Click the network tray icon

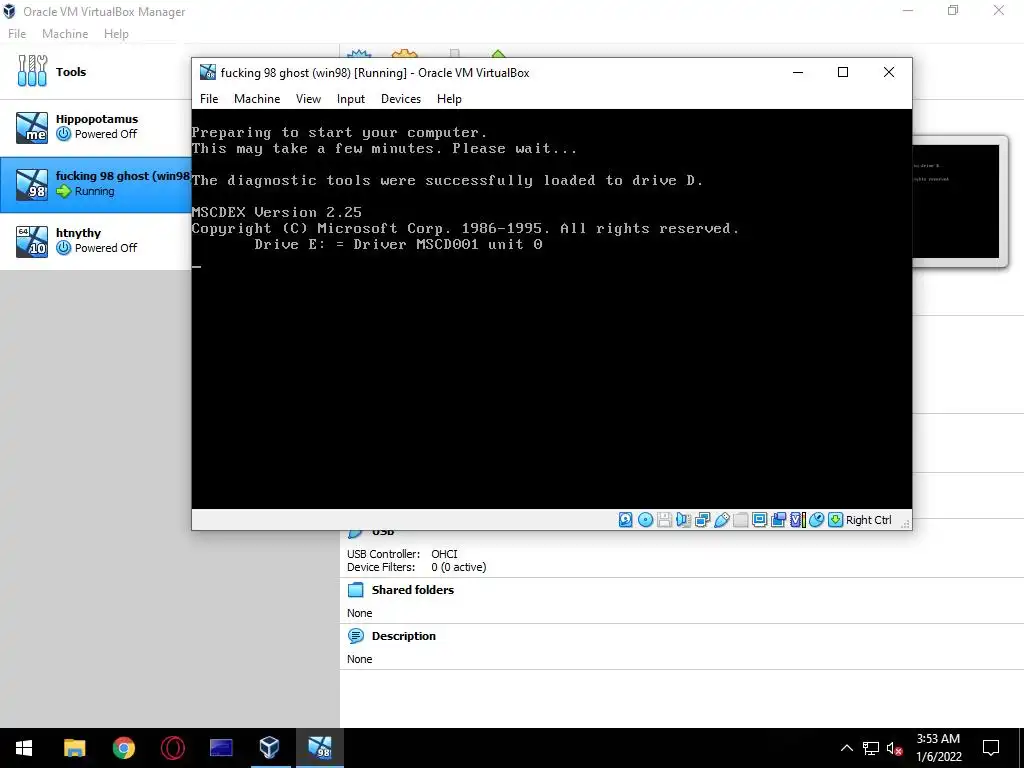(871, 748)
